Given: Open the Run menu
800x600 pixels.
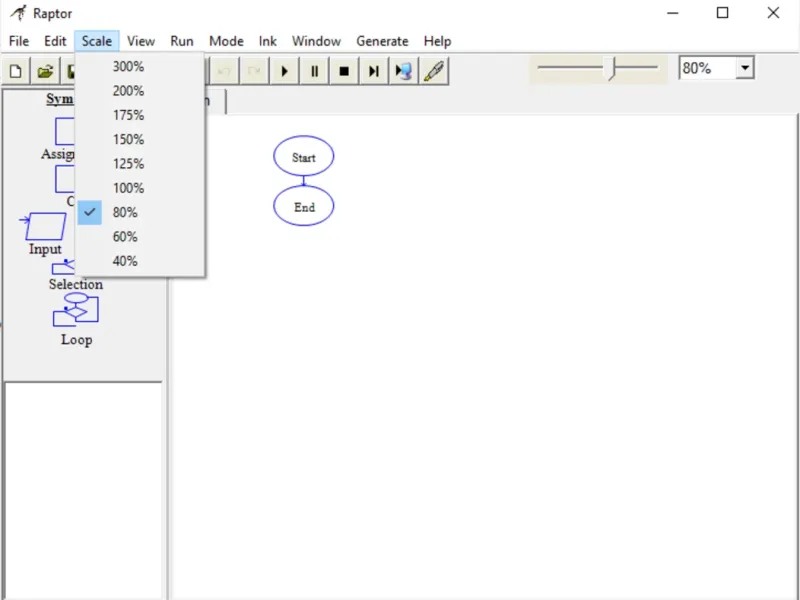Looking at the screenshot, I should coord(182,41).
